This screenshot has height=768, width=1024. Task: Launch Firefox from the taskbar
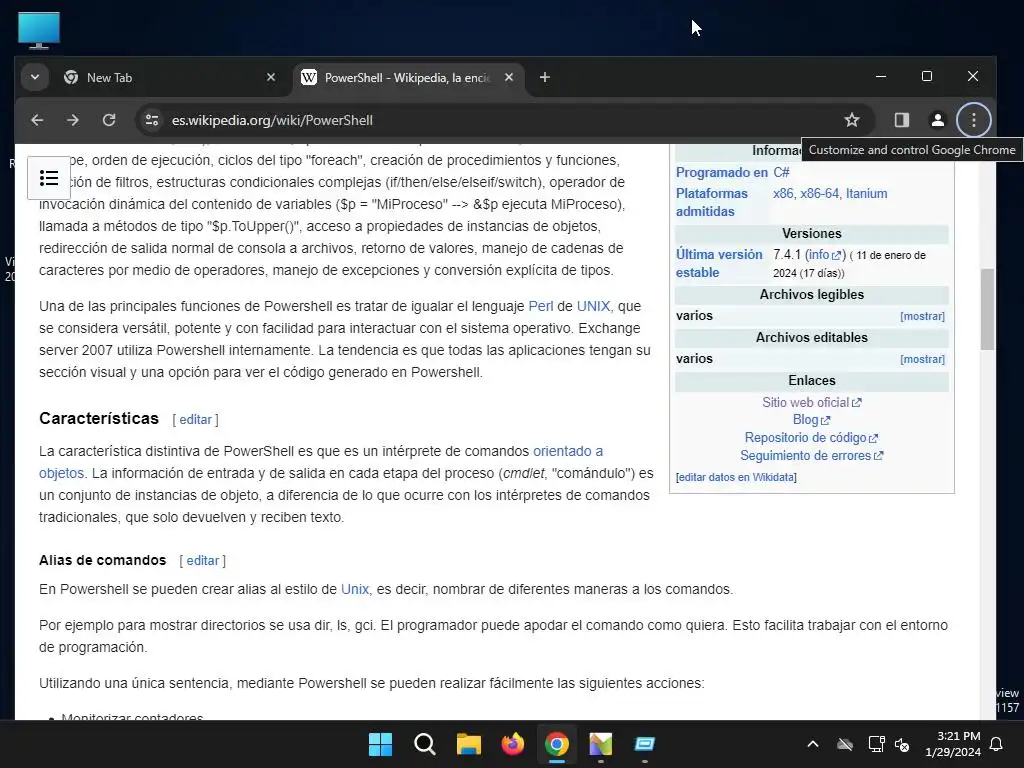[513, 744]
